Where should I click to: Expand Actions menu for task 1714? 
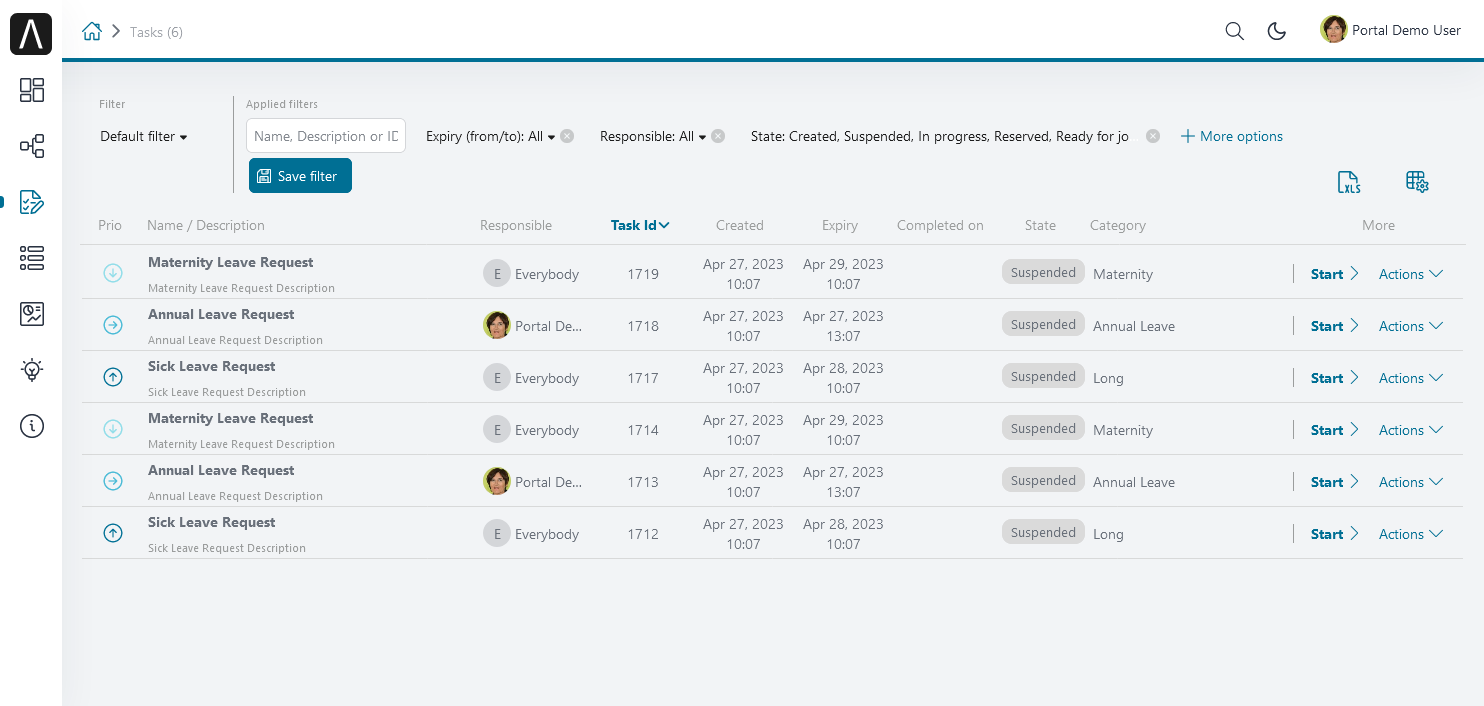pyautogui.click(x=1411, y=430)
